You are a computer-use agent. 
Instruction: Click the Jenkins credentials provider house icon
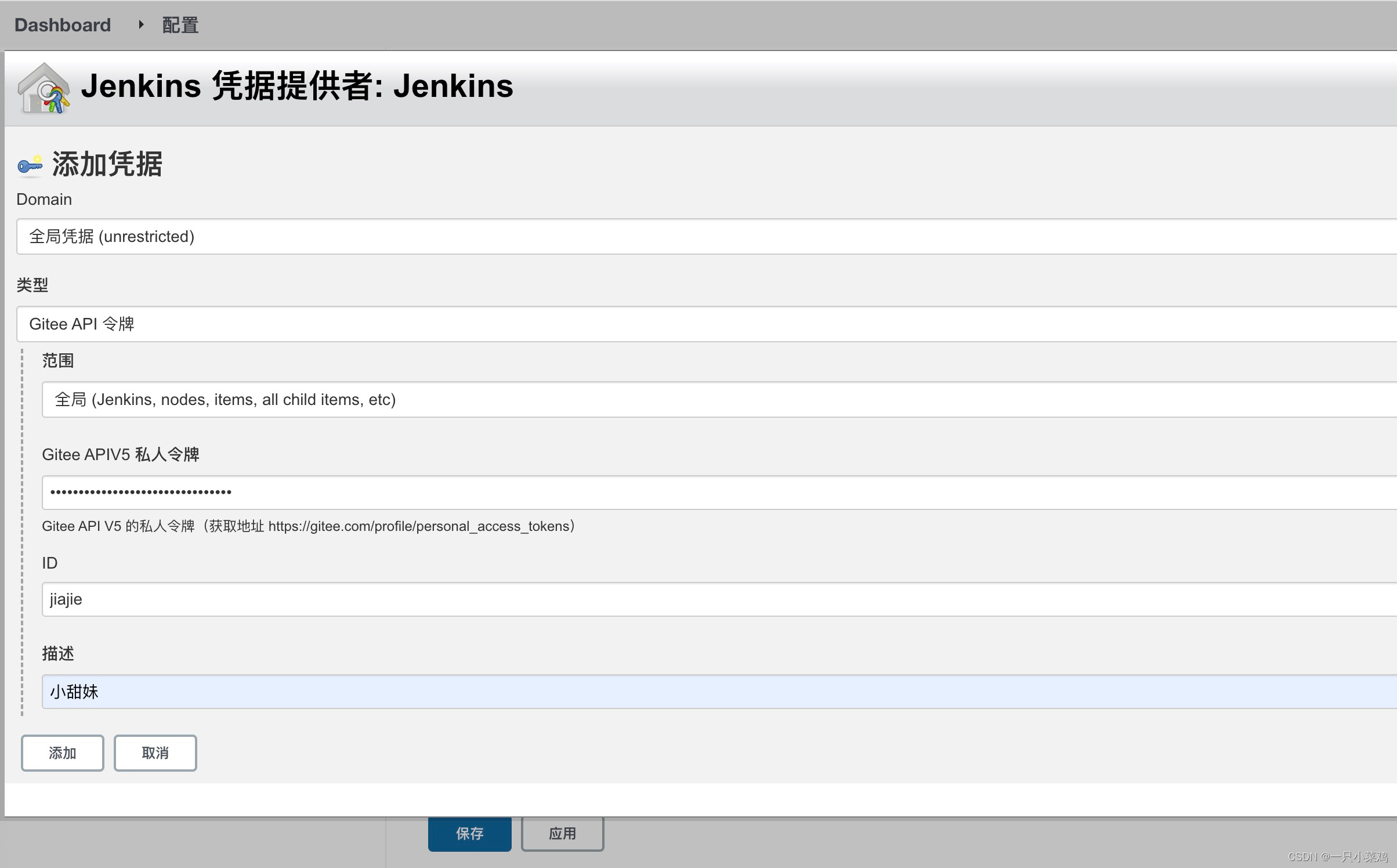click(44, 88)
